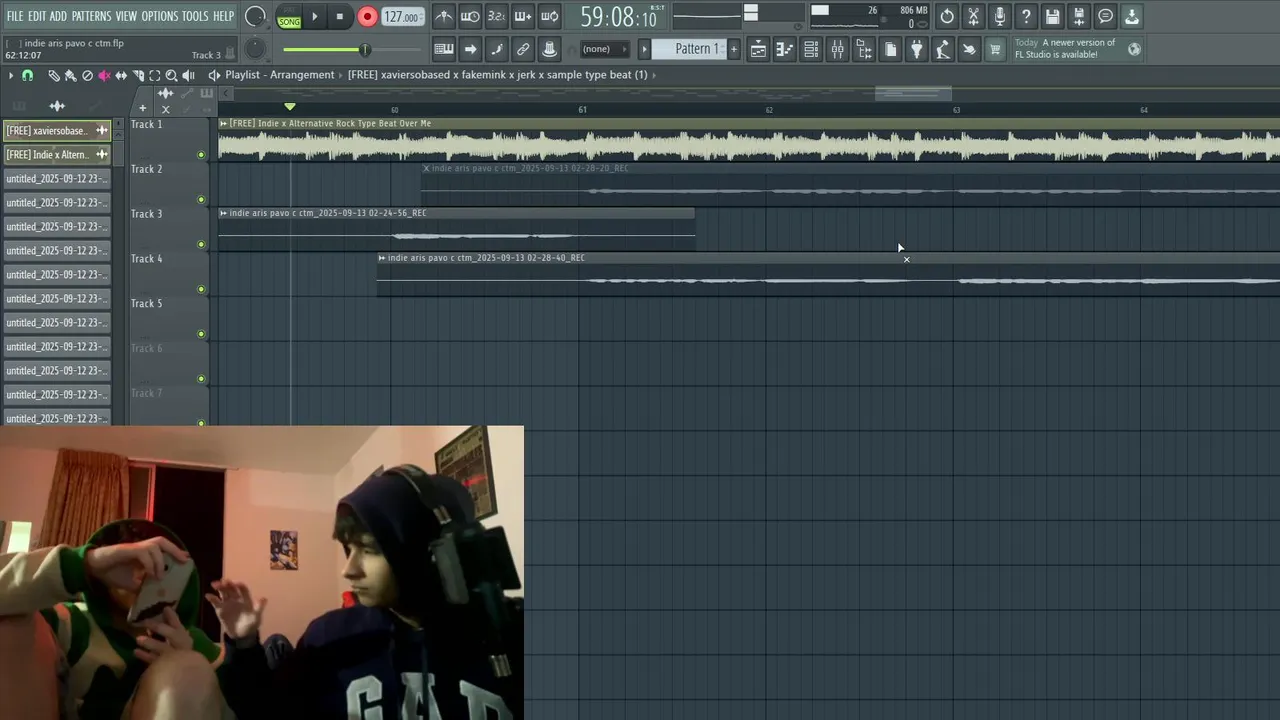Screen dimensions: 1280x720
Task: Open the Pattern 1 selector dropdown
Action: click(690, 49)
